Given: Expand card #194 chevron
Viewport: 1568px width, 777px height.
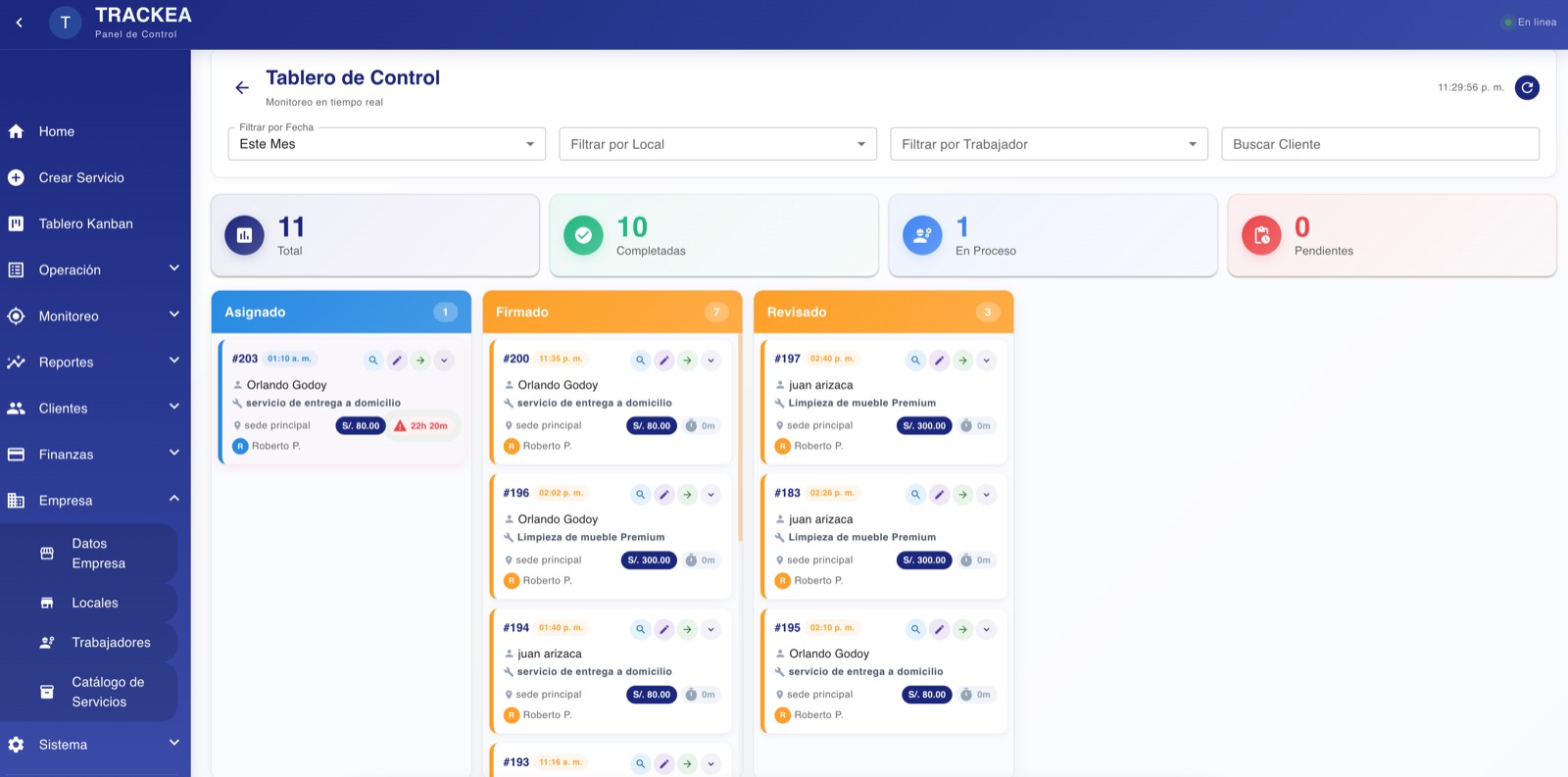Looking at the screenshot, I should (x=711, y=629).
